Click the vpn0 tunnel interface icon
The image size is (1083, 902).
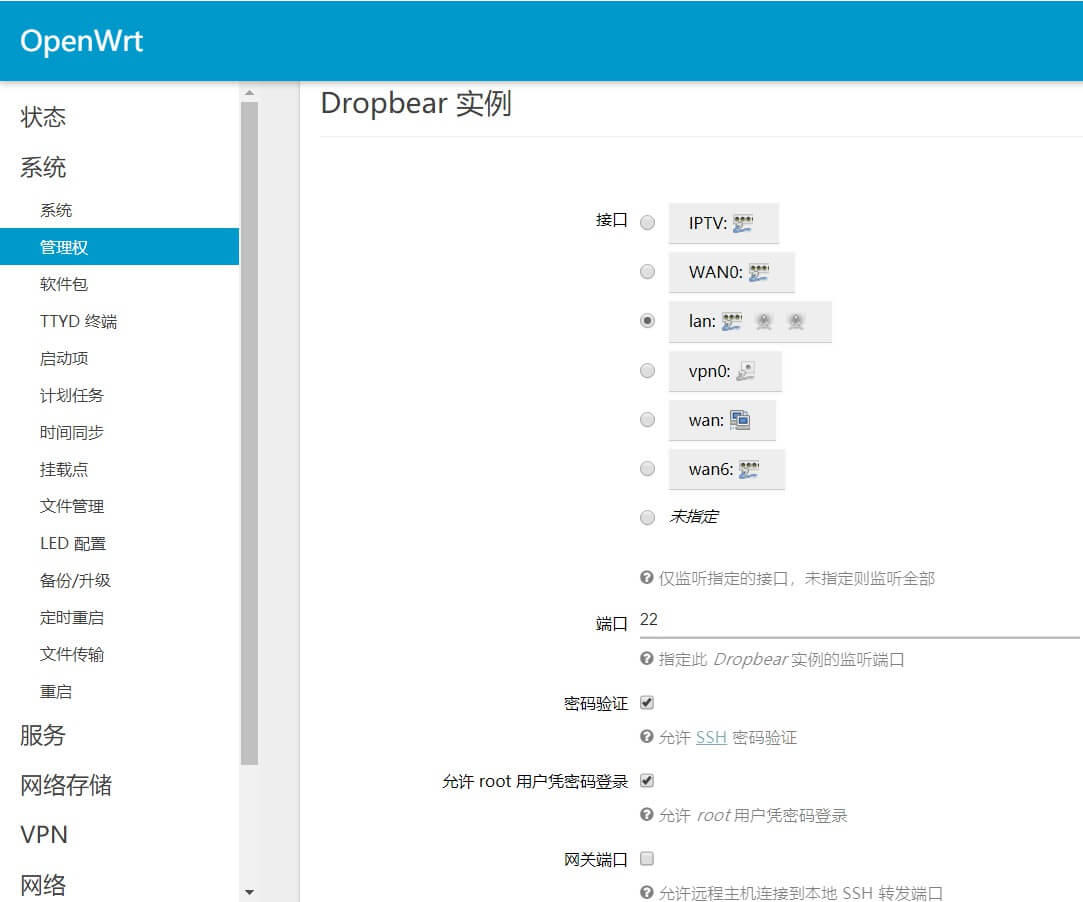click(x=745, y=371)
